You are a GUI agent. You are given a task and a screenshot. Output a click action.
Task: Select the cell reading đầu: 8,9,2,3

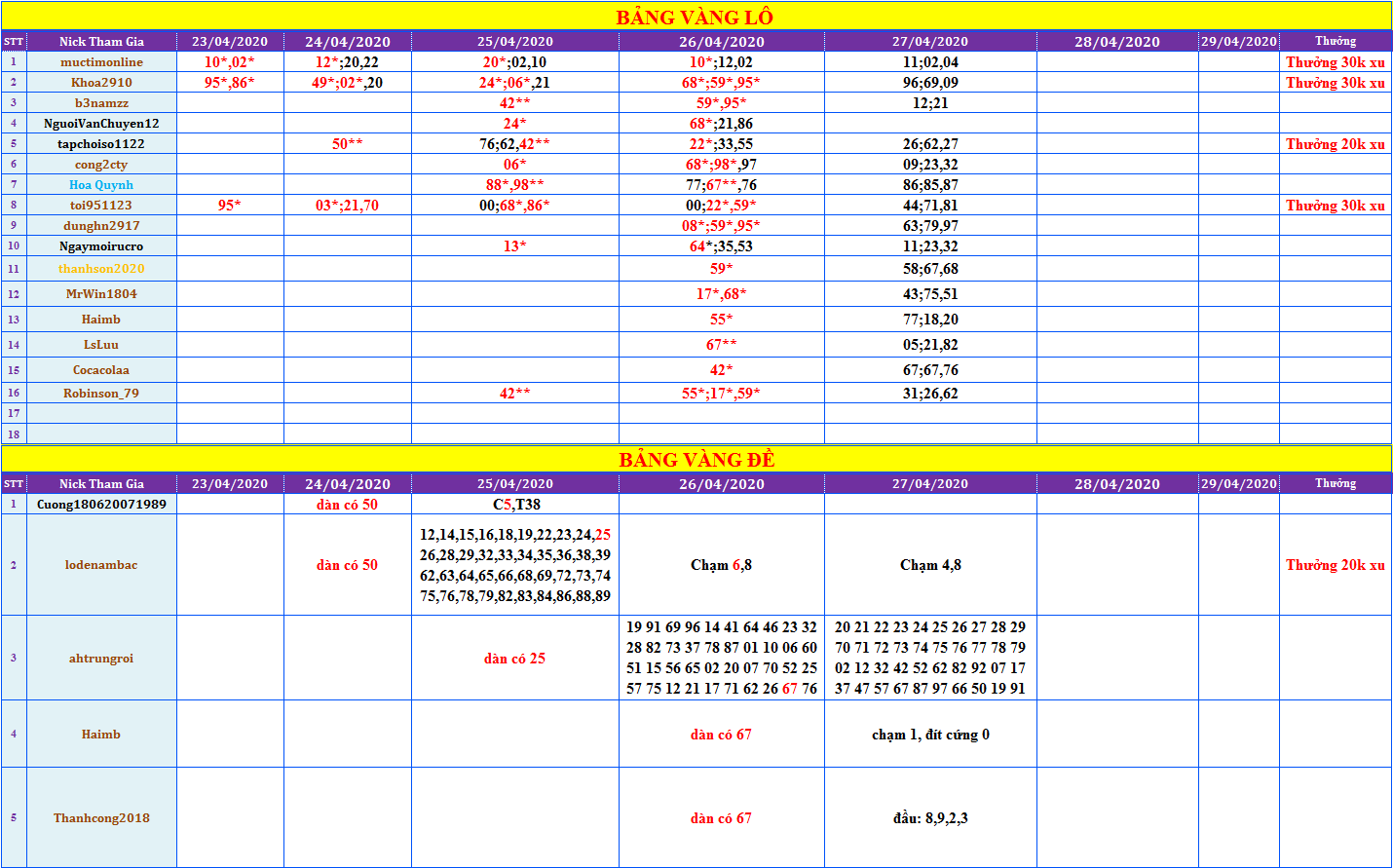[930, 818]
